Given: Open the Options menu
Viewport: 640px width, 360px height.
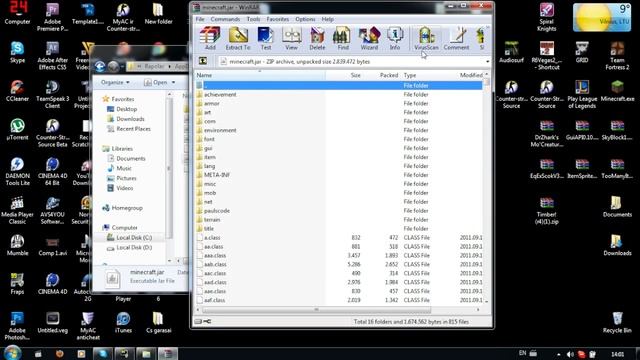Looking at the screenshot, I should (x=305, y=19).
